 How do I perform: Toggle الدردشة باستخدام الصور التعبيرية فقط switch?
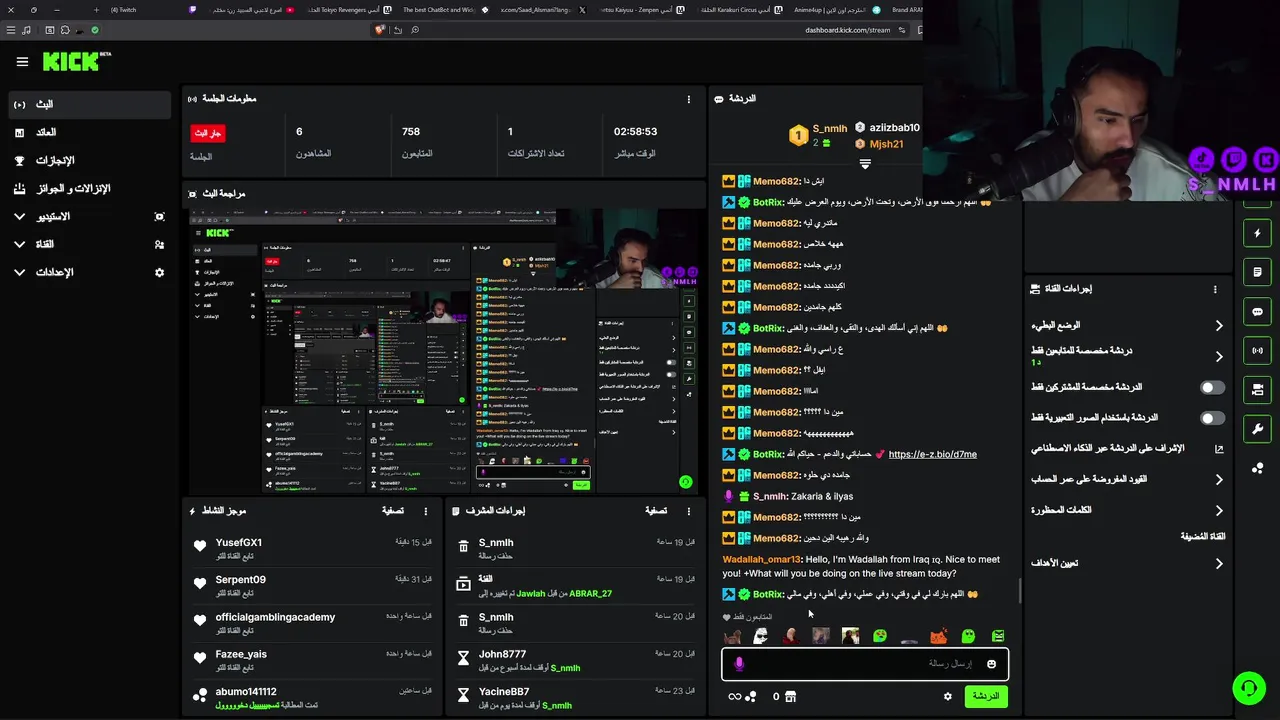click(1212, 418)
